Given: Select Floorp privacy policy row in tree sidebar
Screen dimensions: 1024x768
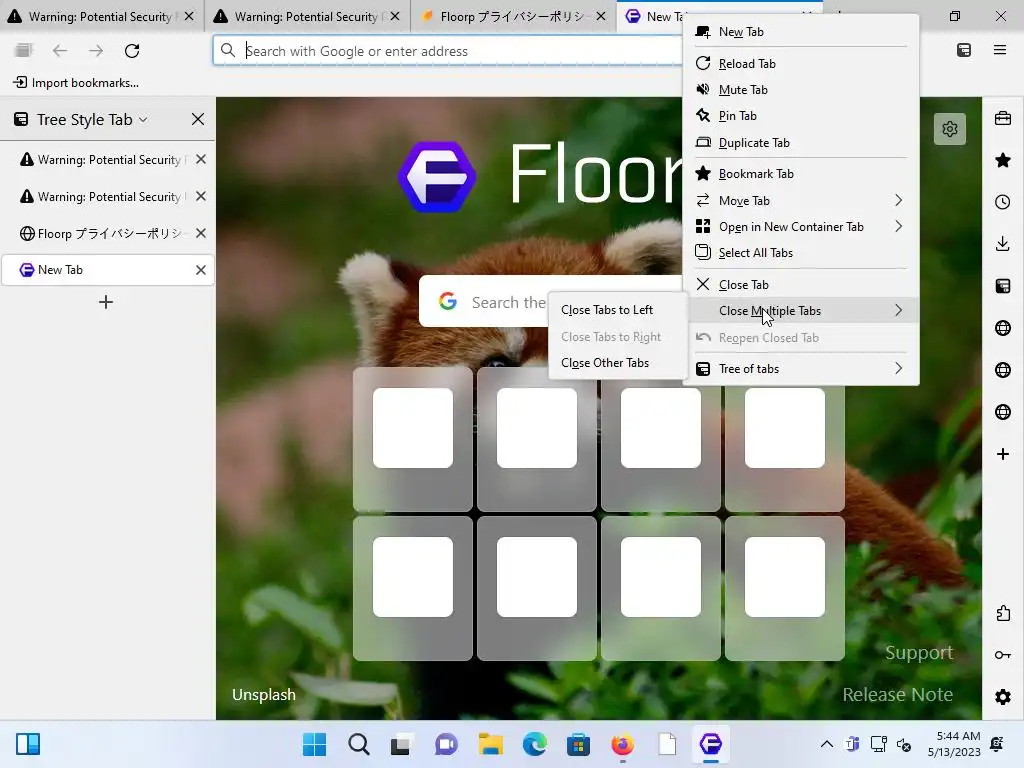Looking at the screenshot, I should pos(108,233).
